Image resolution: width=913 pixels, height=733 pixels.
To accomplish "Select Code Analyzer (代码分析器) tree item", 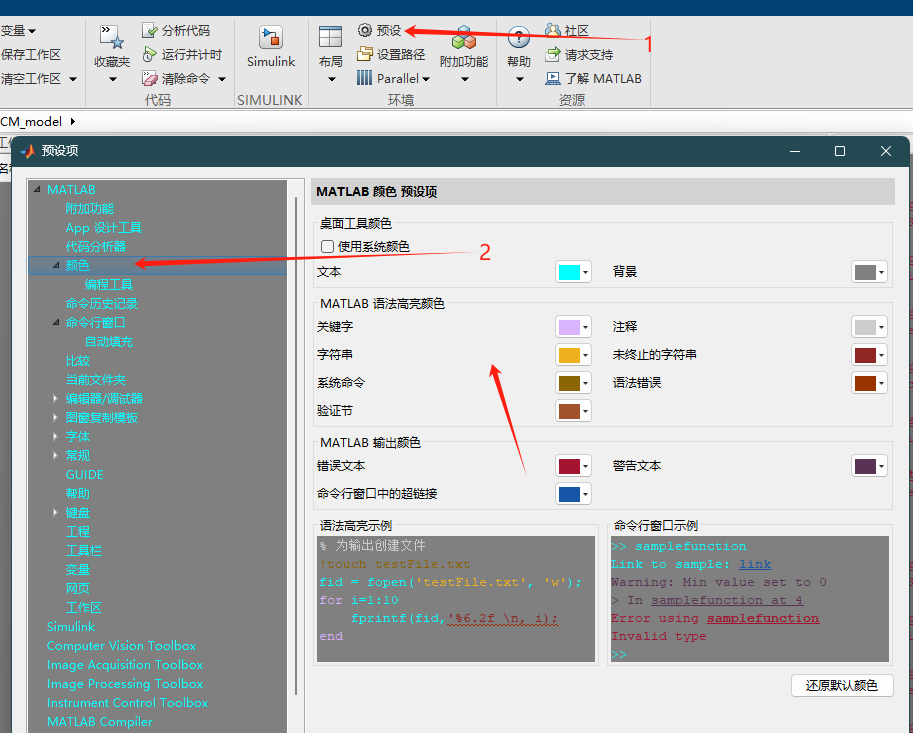I will (x=96, y=246).
